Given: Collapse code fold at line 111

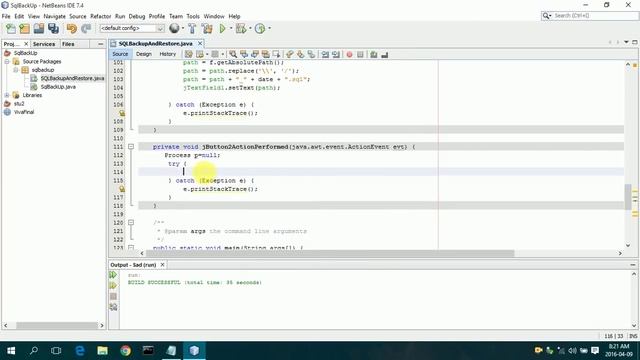Looking at the screenshot, I should (131, 147).
